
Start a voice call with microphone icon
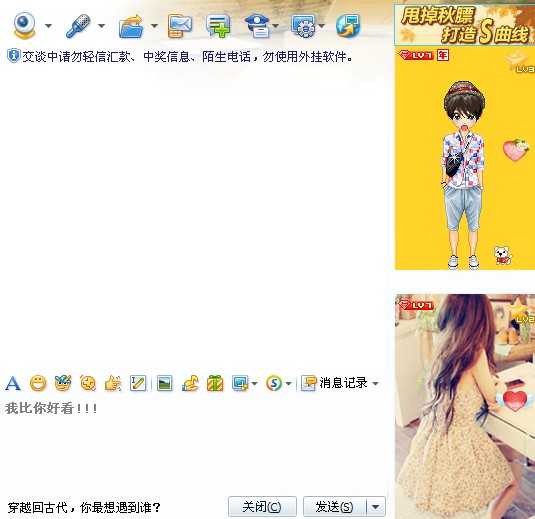tap(78, 26)
